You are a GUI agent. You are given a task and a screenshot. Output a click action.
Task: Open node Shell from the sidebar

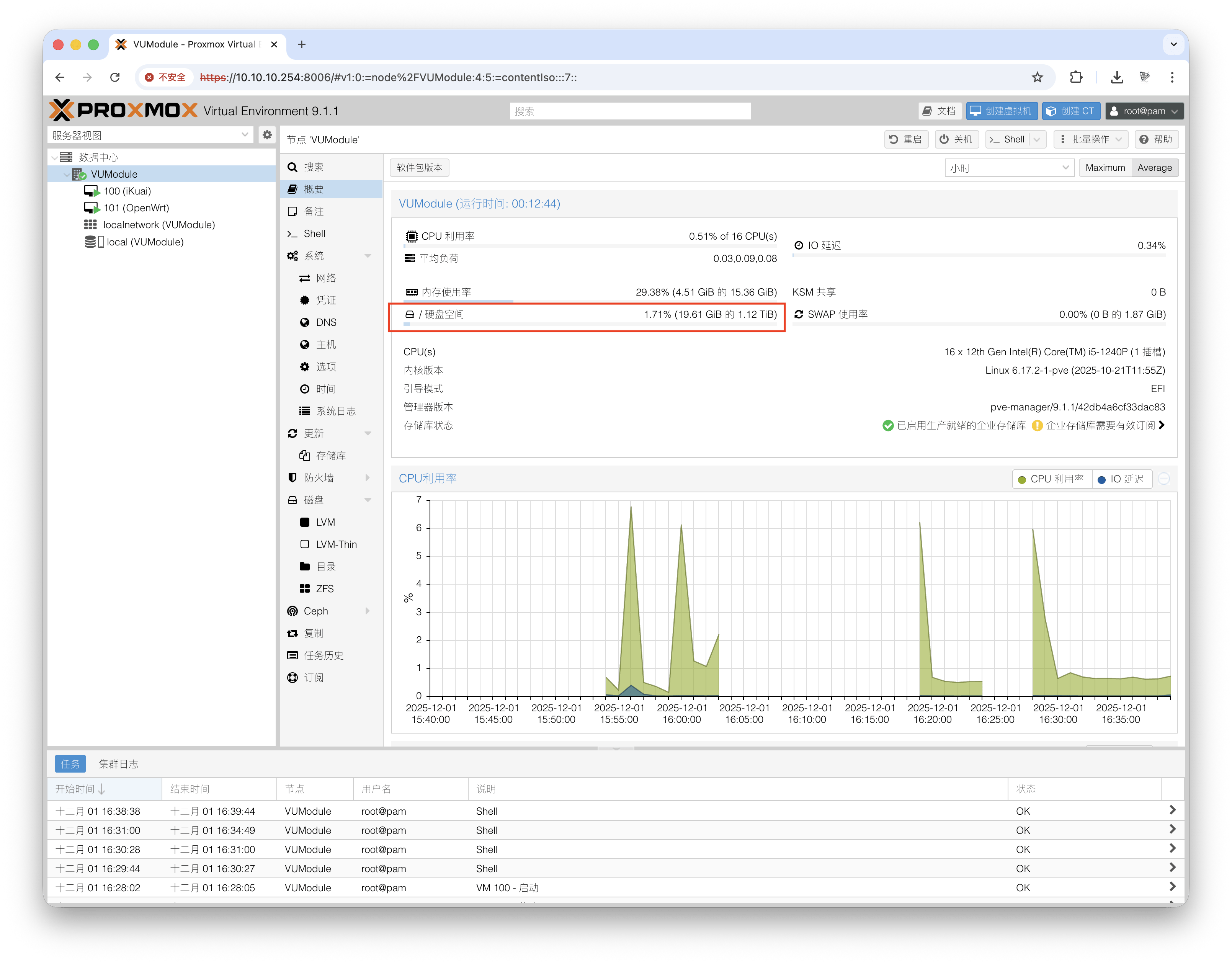pyautogui.click(x=314, y=234)
